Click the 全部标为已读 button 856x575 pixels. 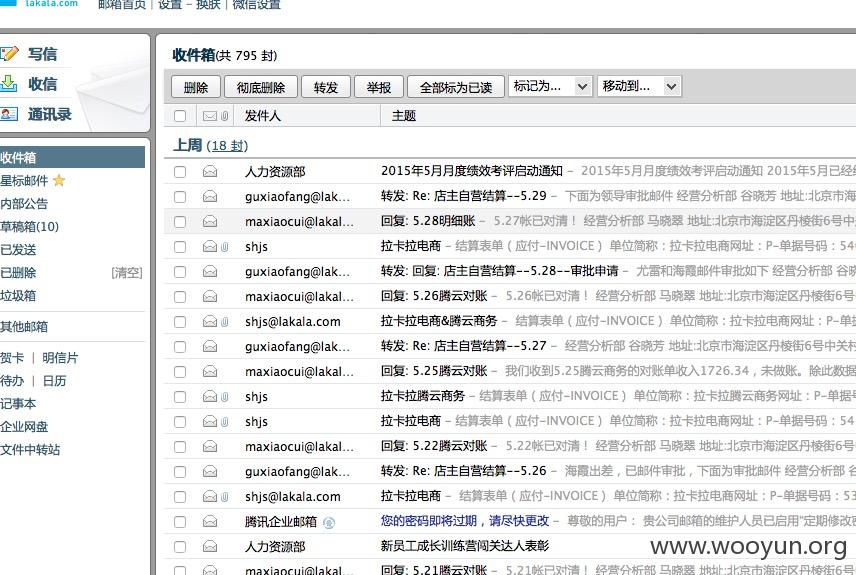456,87
